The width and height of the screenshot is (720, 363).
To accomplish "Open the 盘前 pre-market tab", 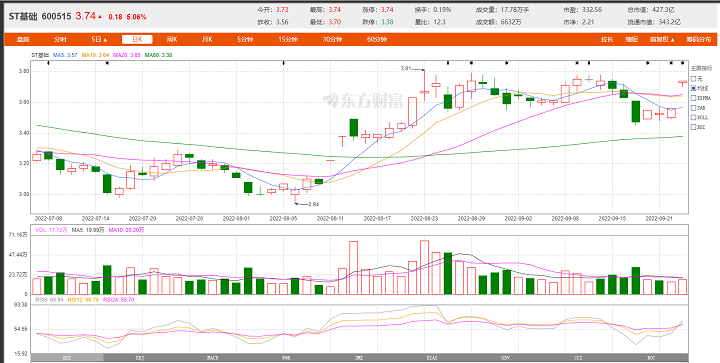I will 23,39.
